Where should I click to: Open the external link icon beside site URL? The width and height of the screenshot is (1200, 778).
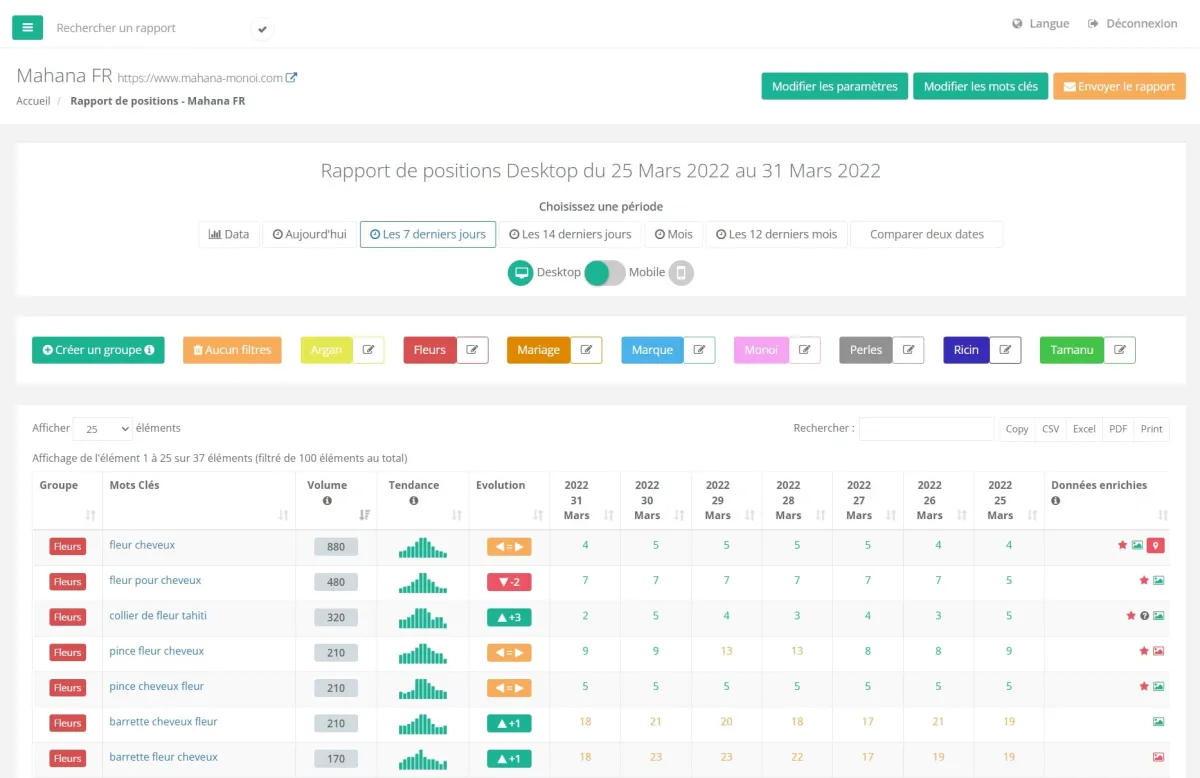click(x=292, y=78)
